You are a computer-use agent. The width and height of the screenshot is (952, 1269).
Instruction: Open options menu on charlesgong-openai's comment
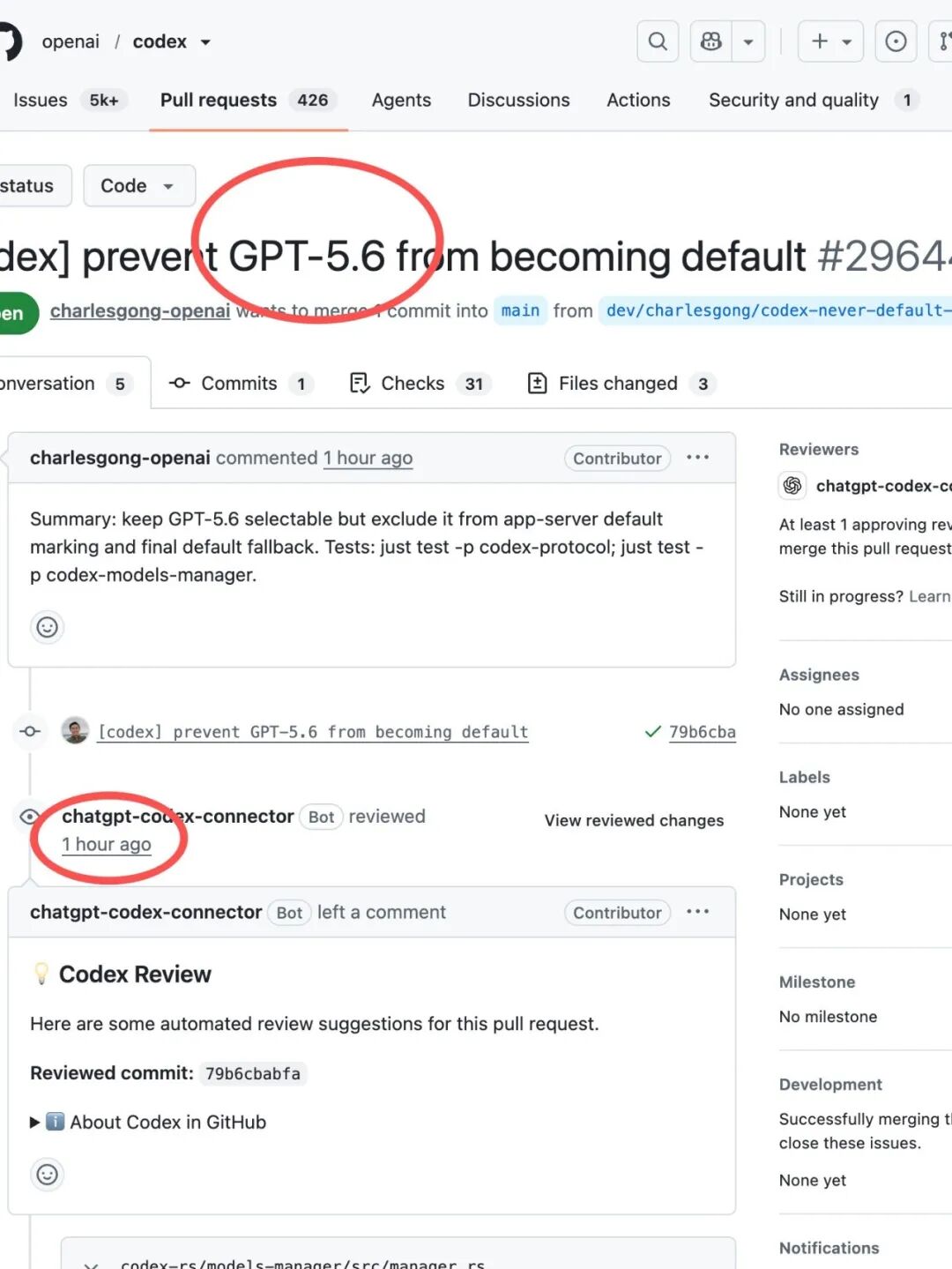coord(697,458)
